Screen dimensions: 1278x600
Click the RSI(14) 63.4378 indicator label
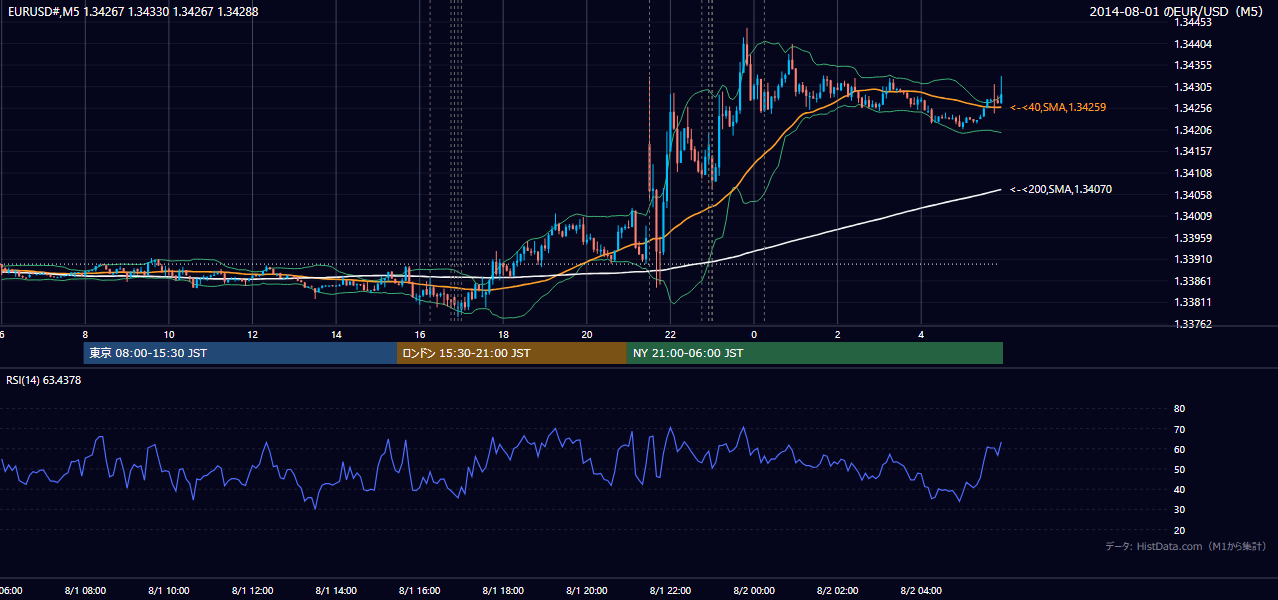pyautogui.click(x=44, y=380)
